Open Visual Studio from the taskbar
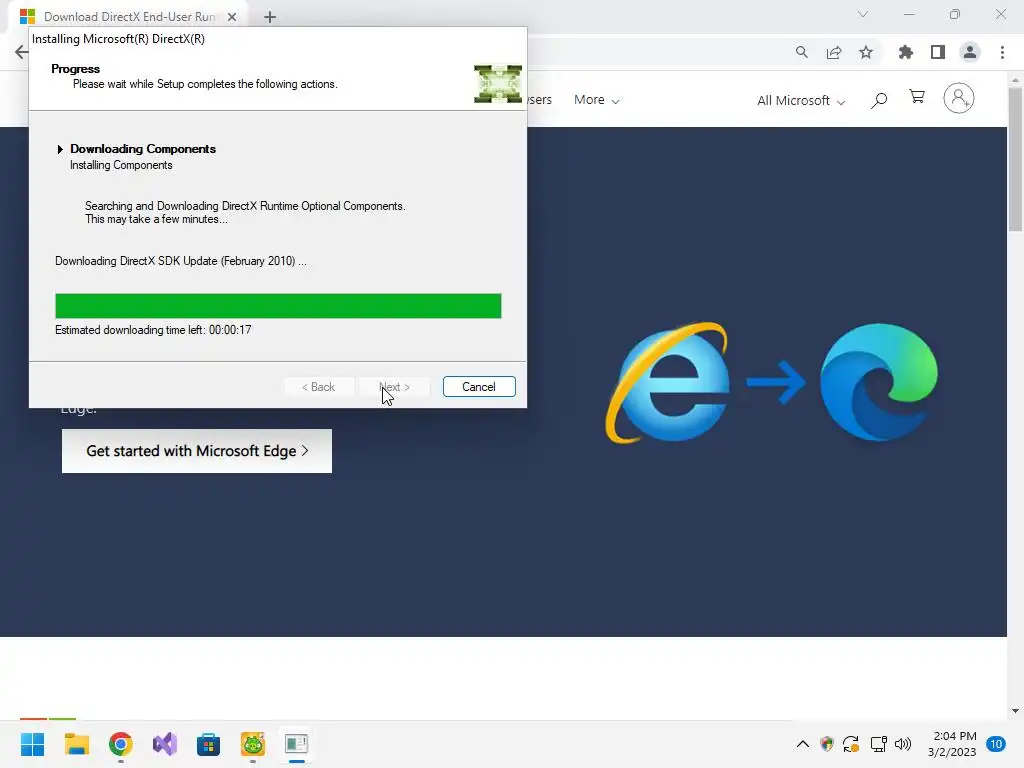The width and height of the screenshot is (1024, 768). (x=165, y=744)
